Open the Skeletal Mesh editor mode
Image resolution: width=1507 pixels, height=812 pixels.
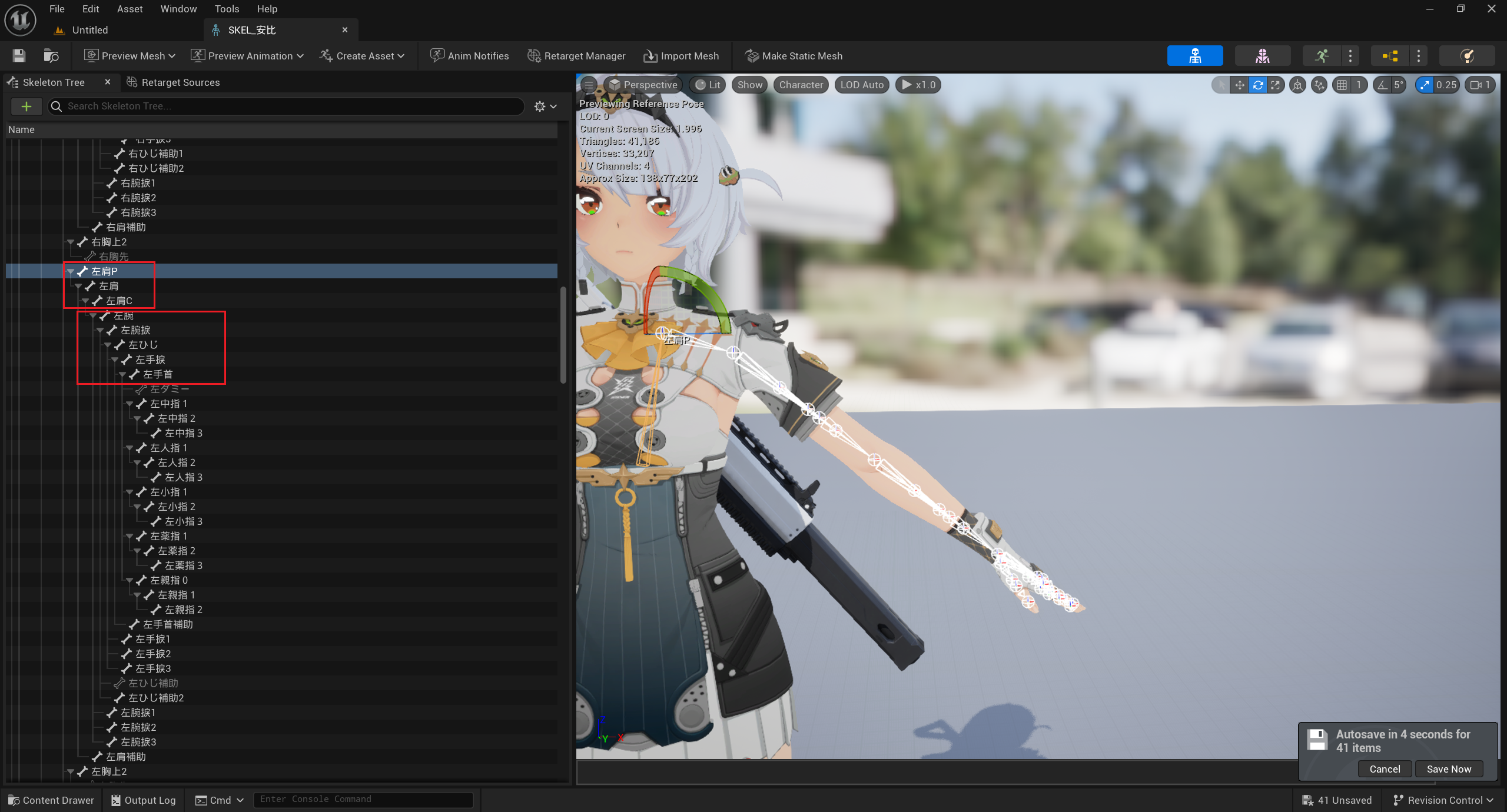(1263, 56)
